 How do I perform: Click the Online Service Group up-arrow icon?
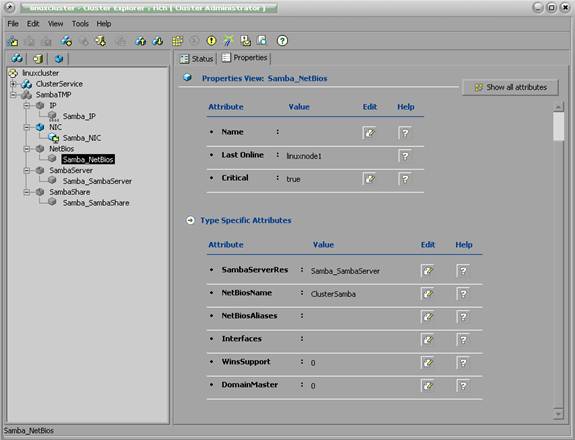pos(140,41)
